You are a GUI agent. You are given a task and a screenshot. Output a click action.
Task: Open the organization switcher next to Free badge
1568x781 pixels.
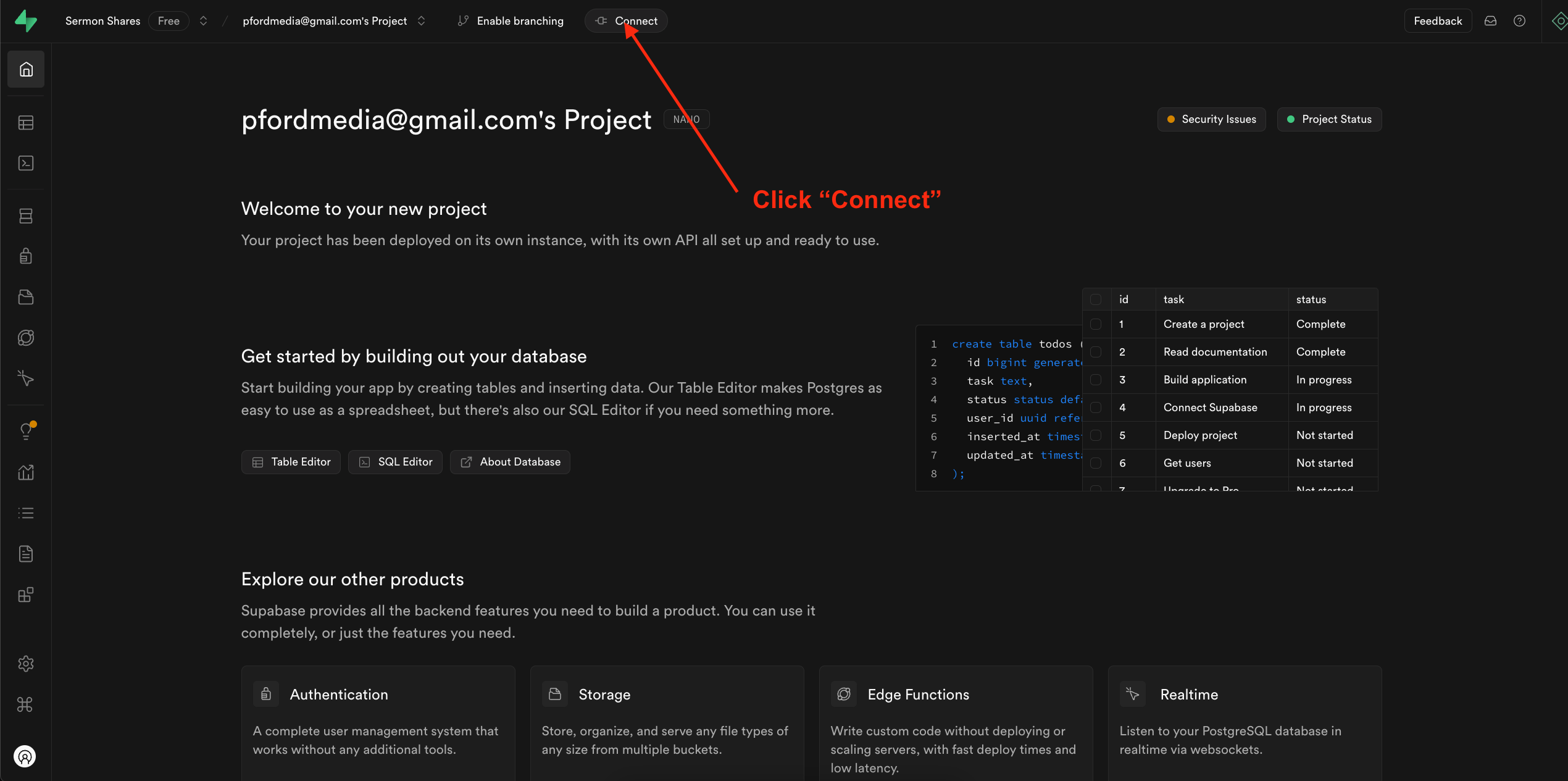[x=203, y=20]
